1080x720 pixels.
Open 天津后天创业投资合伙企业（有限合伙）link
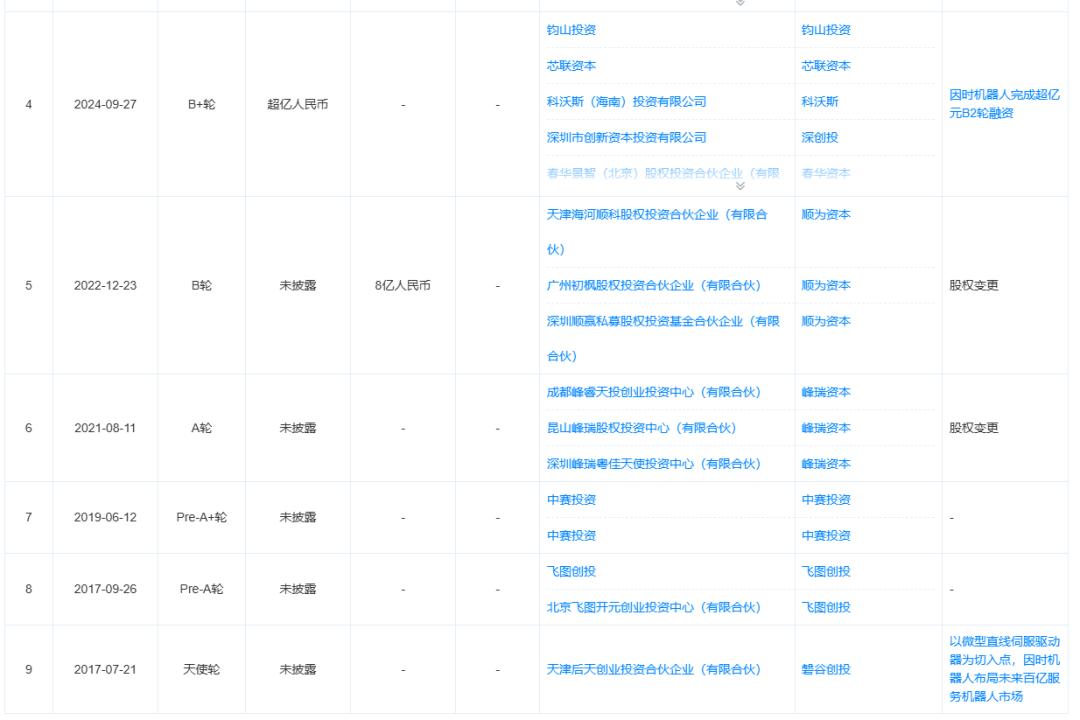click(653, 669)
